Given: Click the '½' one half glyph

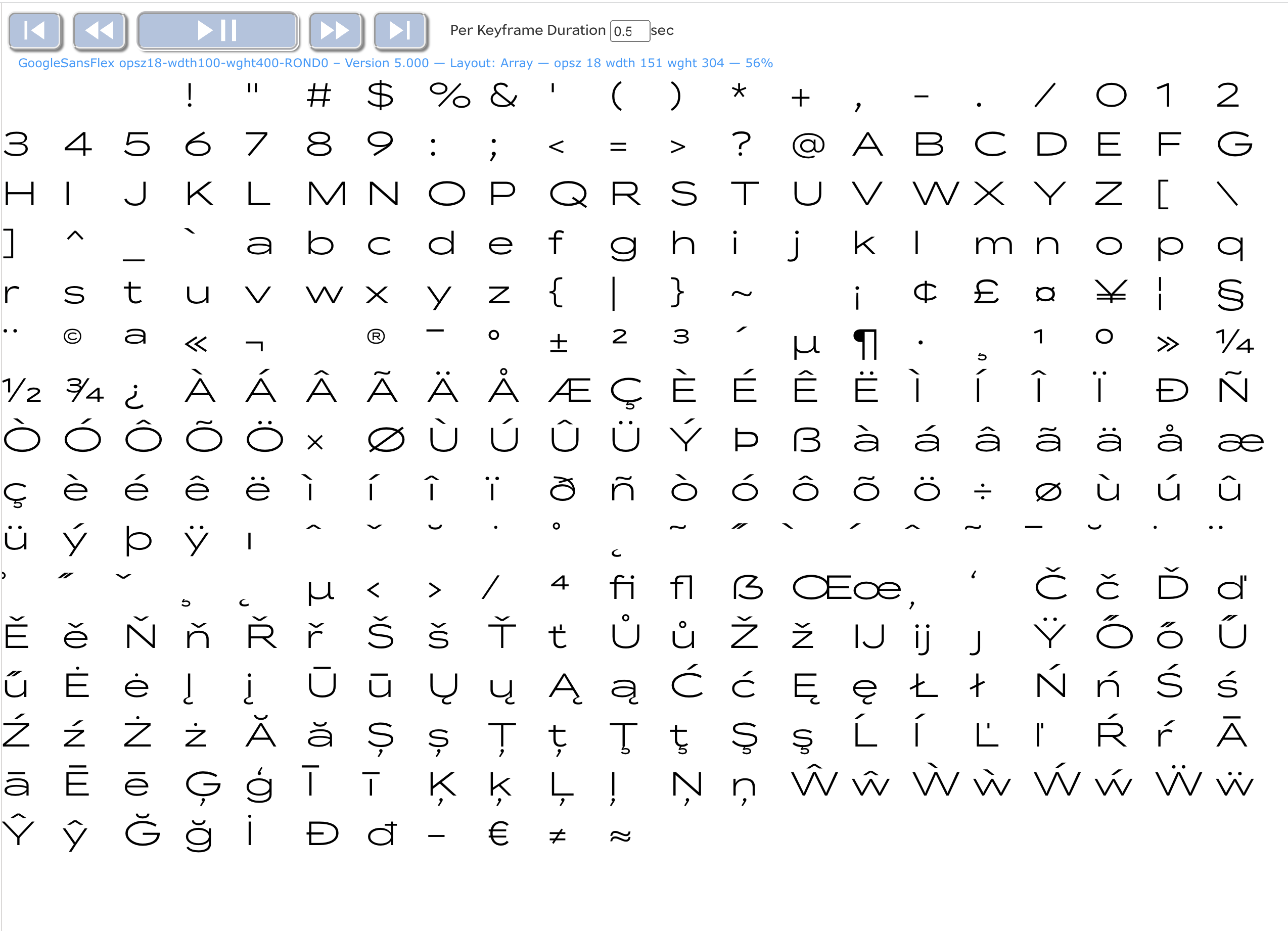Looking at the screenshot, I should click(22, 390).
